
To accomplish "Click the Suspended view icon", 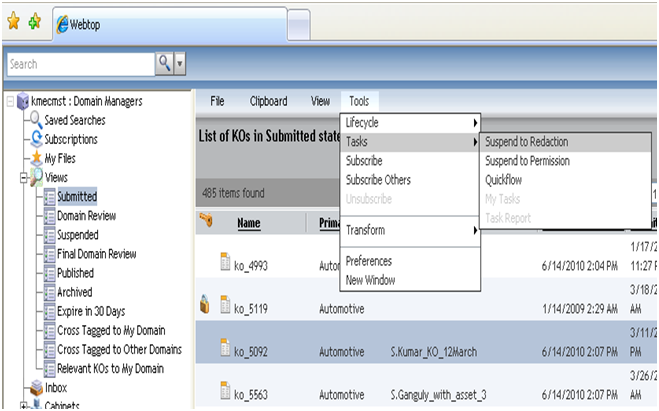I will click(50, 235).
